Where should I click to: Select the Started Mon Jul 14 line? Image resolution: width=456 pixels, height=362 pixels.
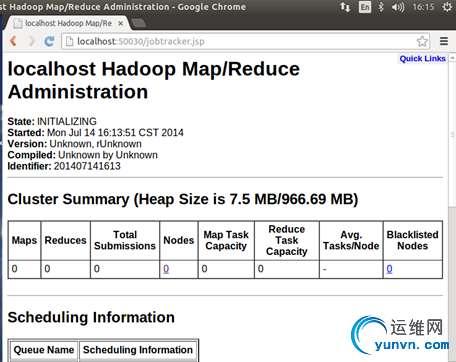click(x=95, y=133)
